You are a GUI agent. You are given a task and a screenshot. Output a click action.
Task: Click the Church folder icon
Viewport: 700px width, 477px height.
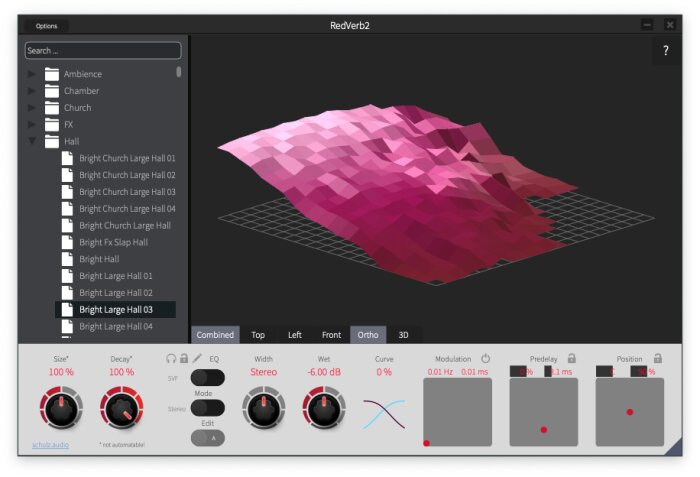[x=52, y=108]
